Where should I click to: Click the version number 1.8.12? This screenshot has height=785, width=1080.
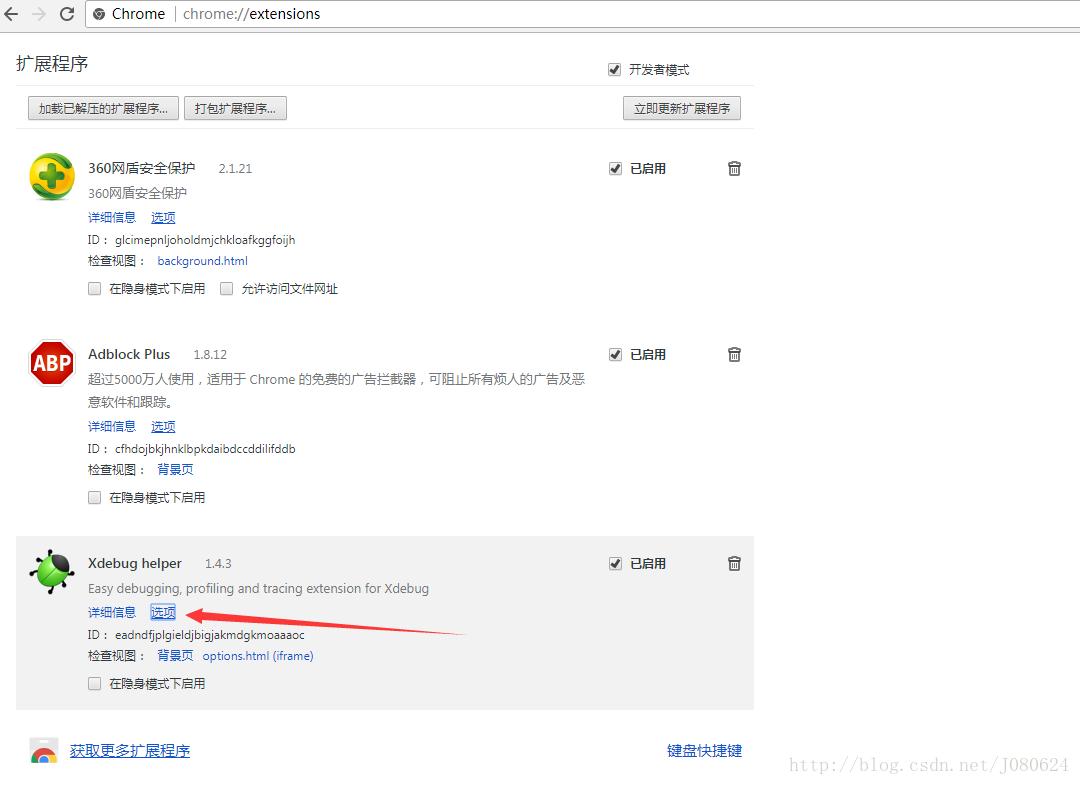tap(210, 355)
